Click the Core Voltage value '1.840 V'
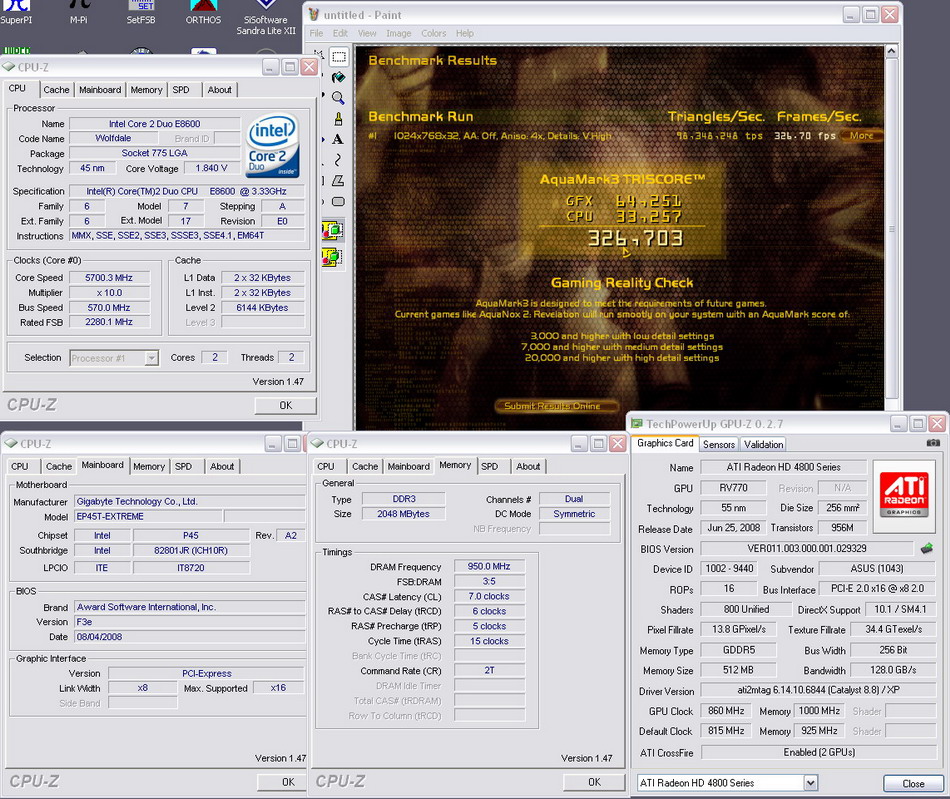 (211, 168)
